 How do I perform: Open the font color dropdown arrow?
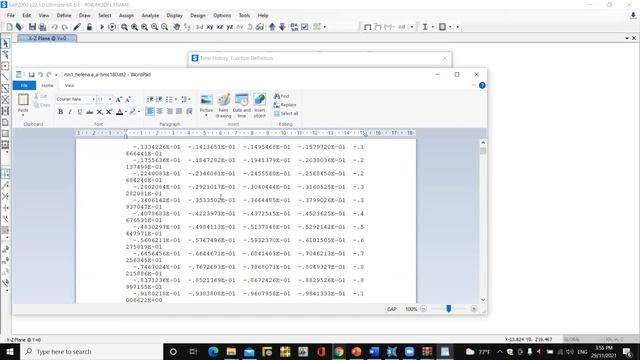click(x=126, y=111)
